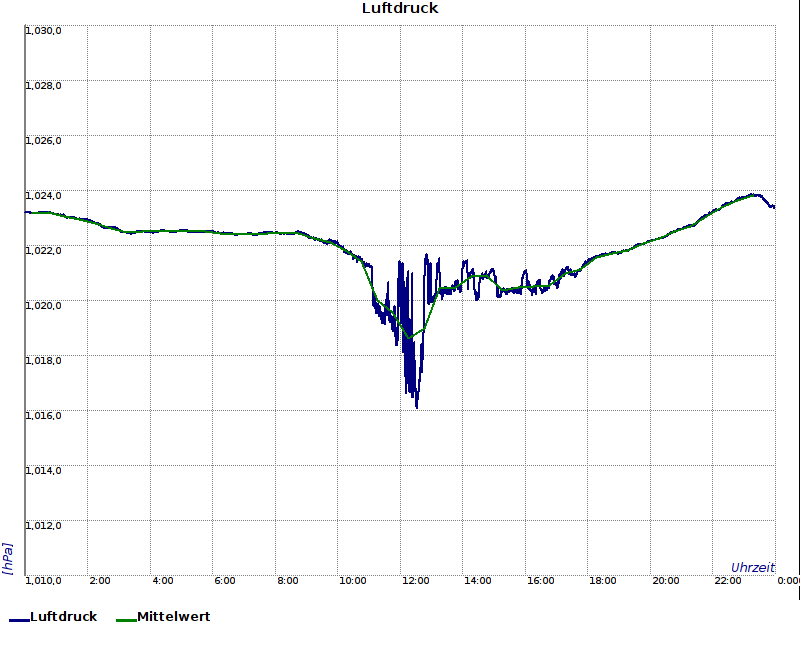Click the 1,022,0 y-axis value
The width and height of the screenshot is (800, 650).
click(x=43, y=251)
